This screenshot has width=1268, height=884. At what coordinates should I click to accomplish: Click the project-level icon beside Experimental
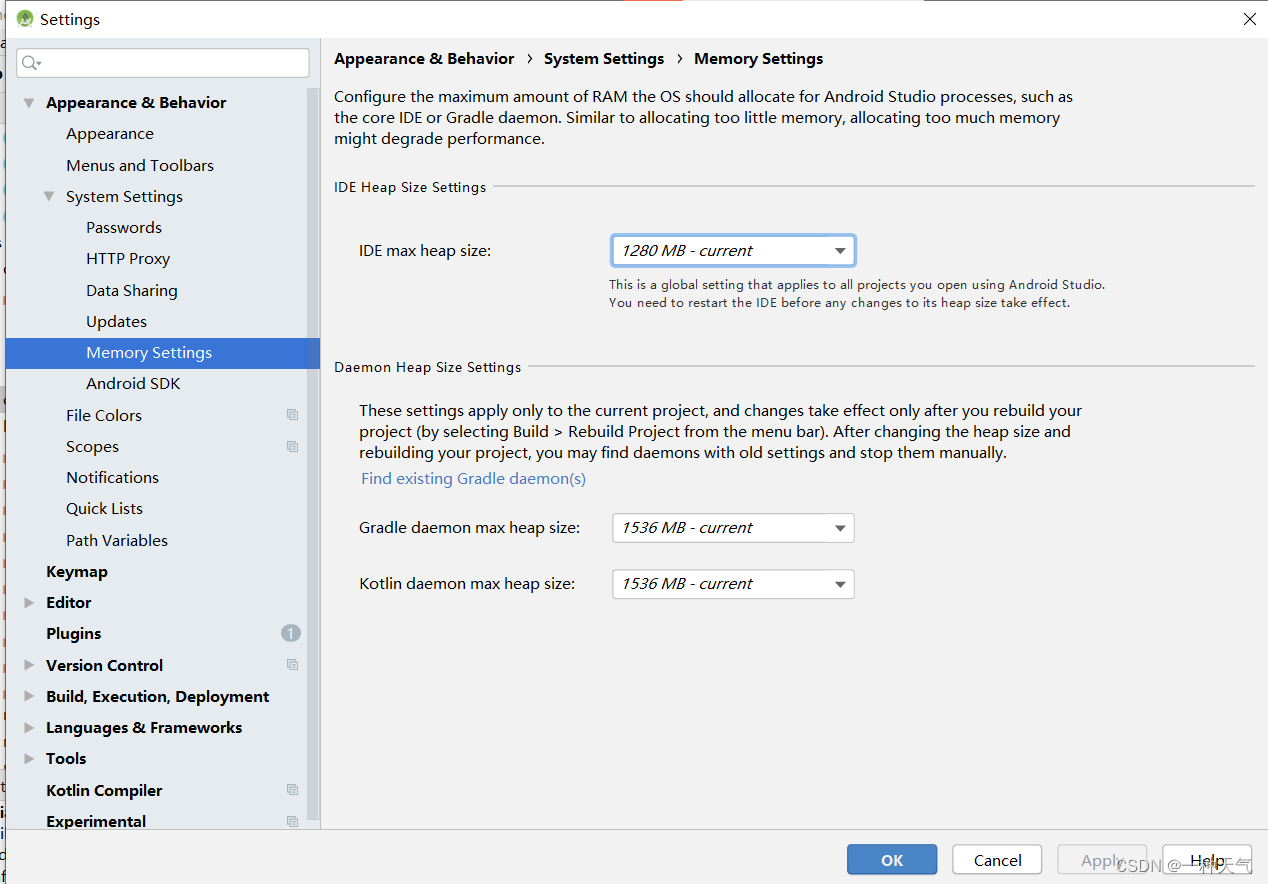click(x=292, y=821)
